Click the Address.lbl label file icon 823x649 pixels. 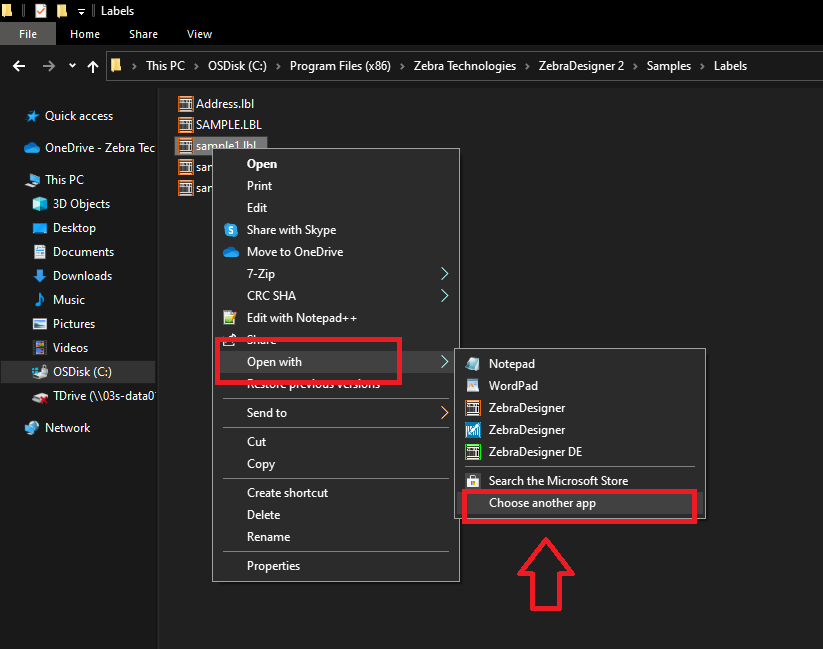pyautogui.click(x=185, y=103)
